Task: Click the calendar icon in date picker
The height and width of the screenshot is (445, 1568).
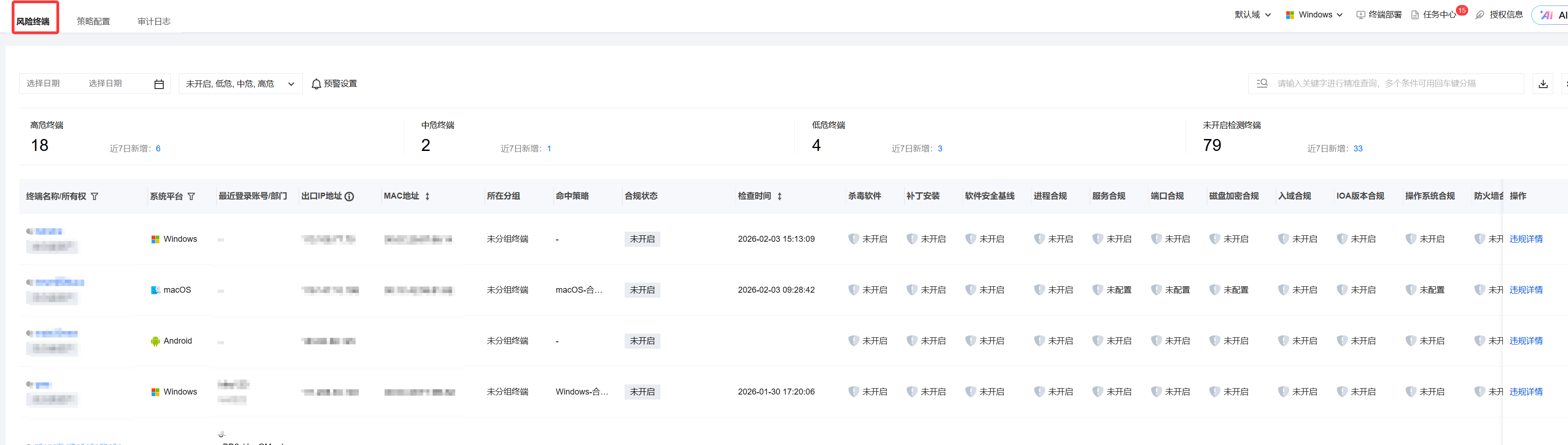Action: point(159,84)
